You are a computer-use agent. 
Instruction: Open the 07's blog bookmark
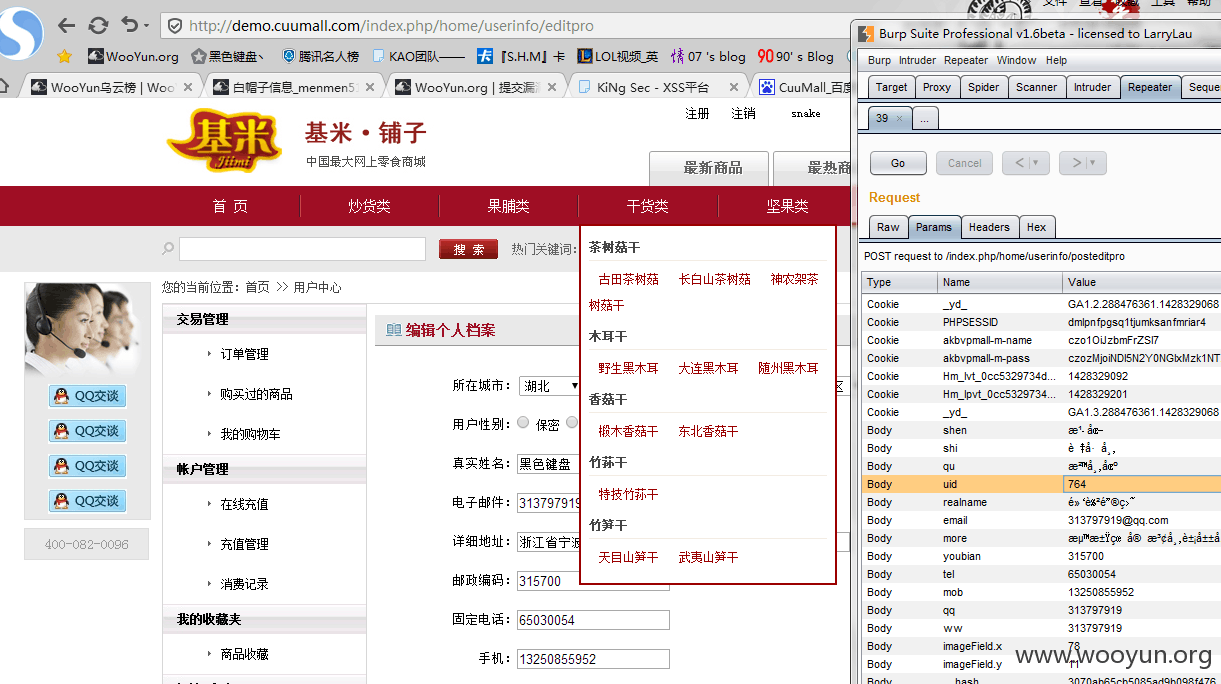[x=708, y=56]
